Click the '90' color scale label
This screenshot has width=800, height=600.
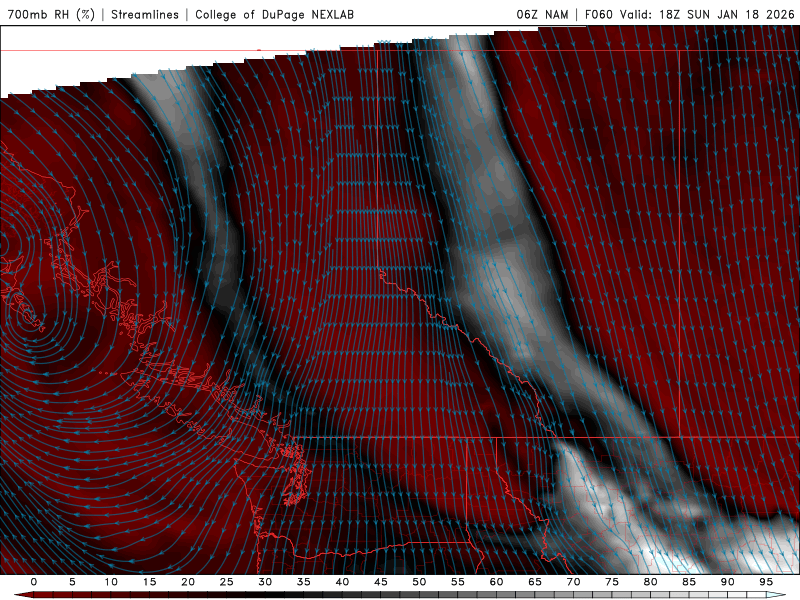pyautogui.click(x=727, y=582)
